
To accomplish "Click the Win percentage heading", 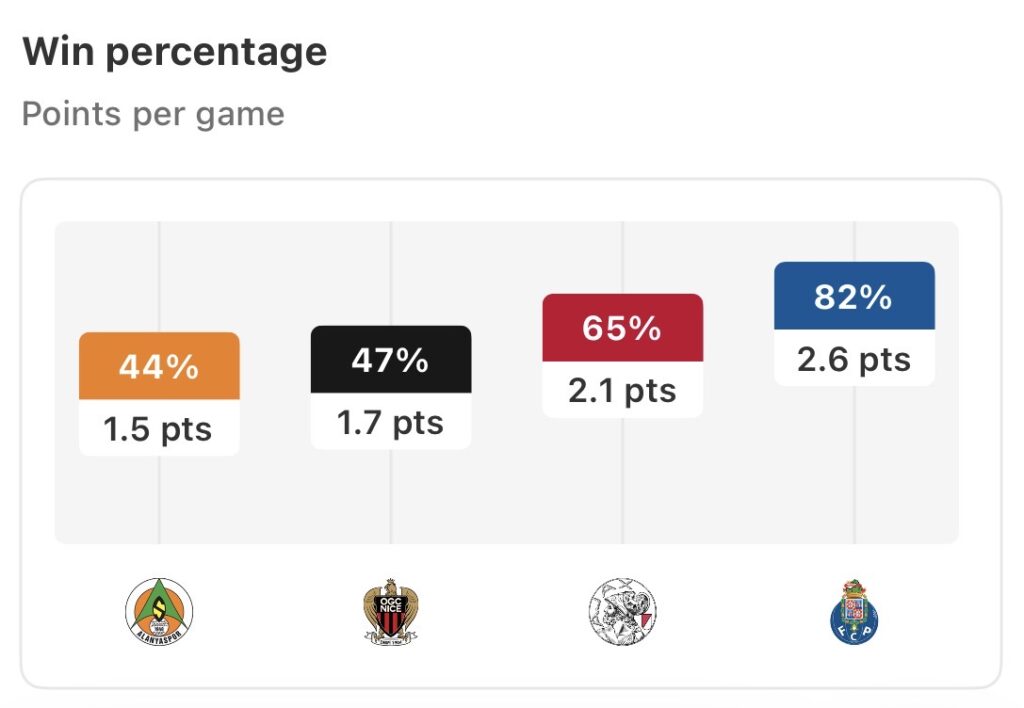I will [x=175, y=51].
